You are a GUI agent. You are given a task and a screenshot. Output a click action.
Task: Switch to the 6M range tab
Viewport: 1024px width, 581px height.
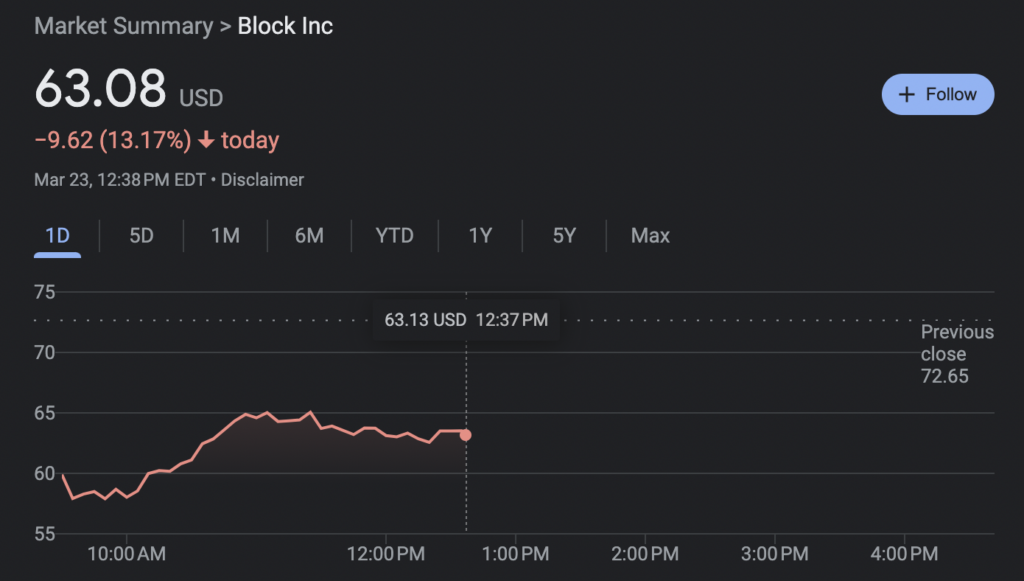[309, 236]
